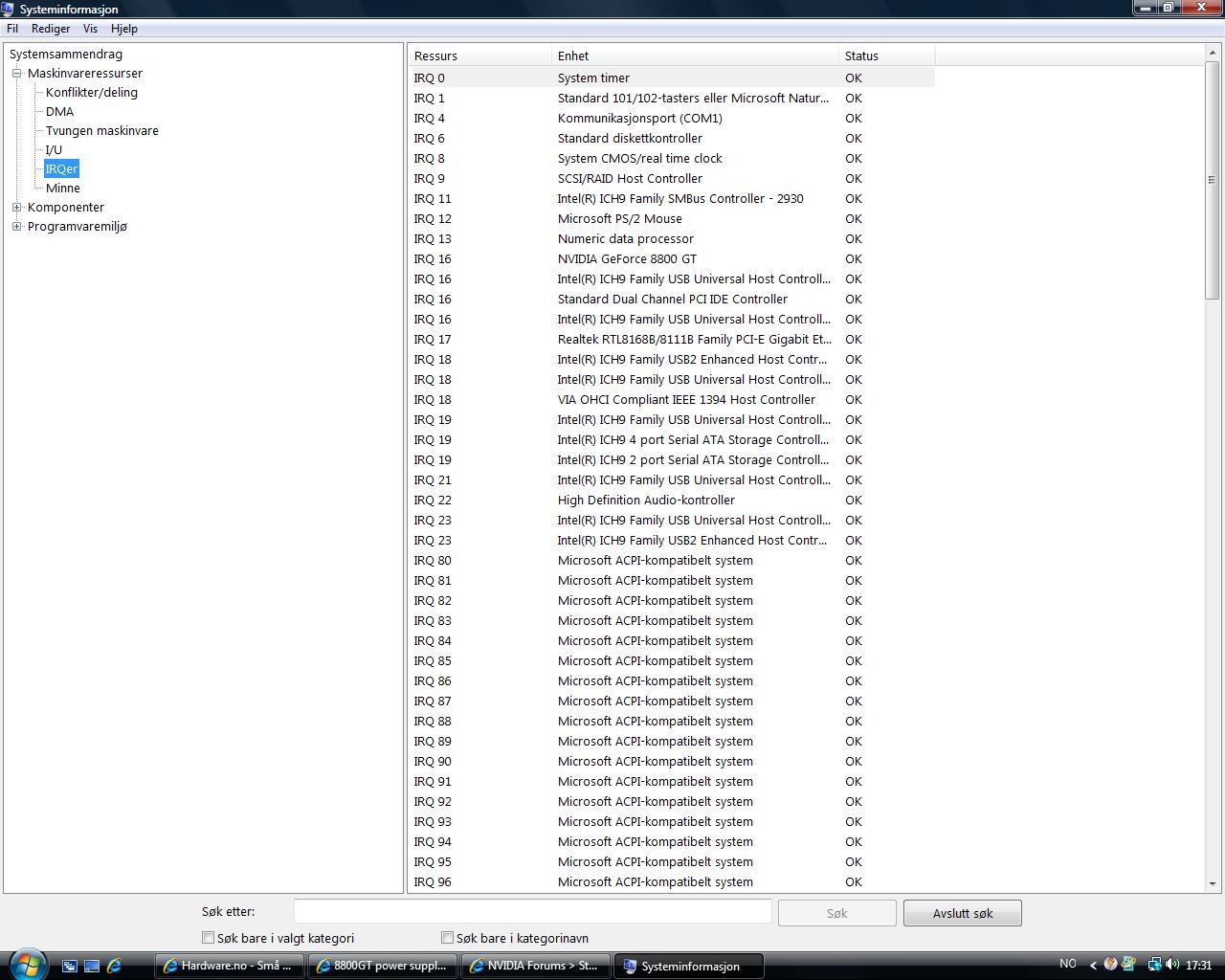This screenshot has width=1225, height=980.
Task: Select Systemsammendrag in the tree
Action: (66, 55)
